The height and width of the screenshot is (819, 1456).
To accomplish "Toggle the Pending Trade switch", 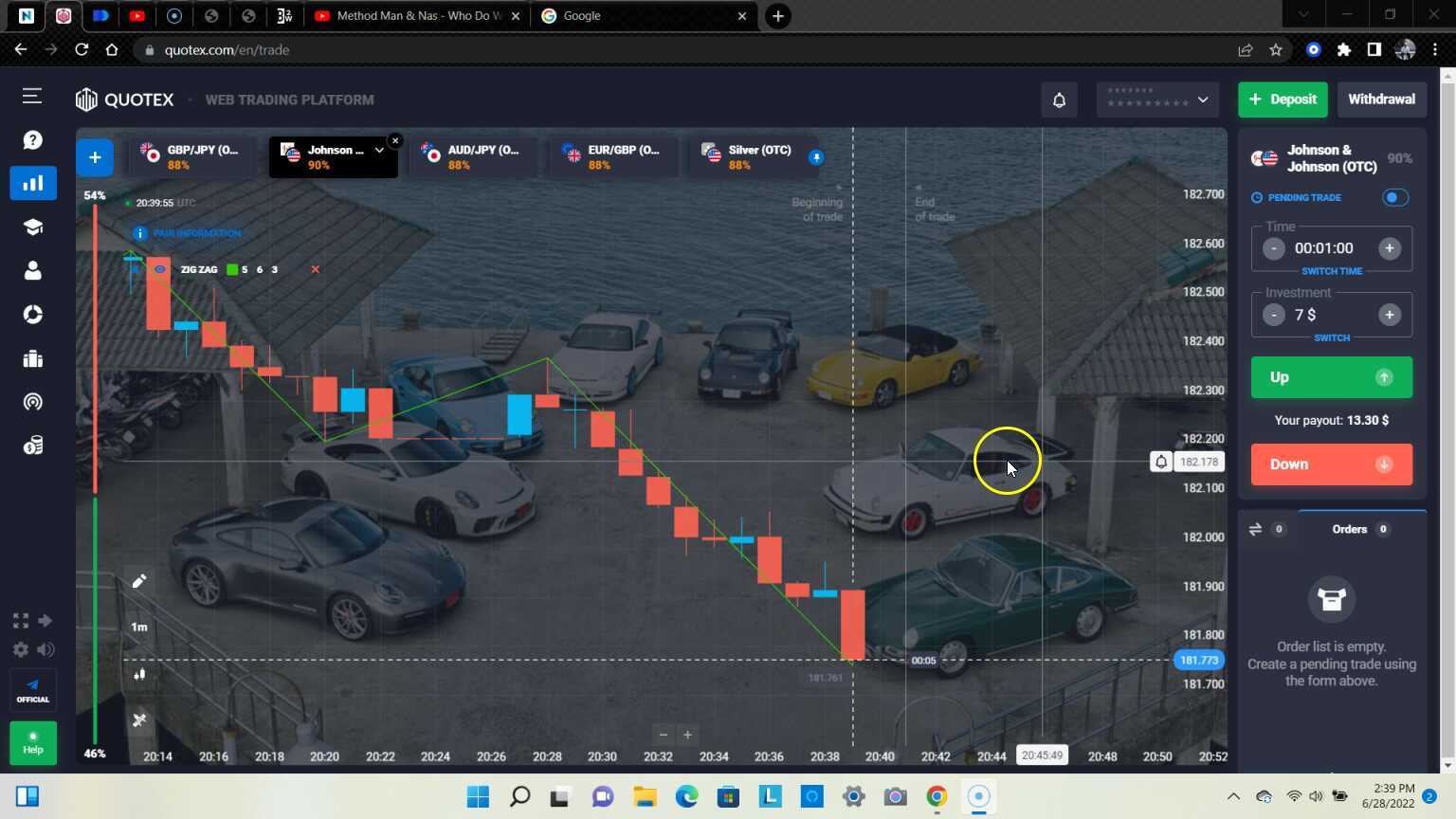I will click(x=1394, y=197).
